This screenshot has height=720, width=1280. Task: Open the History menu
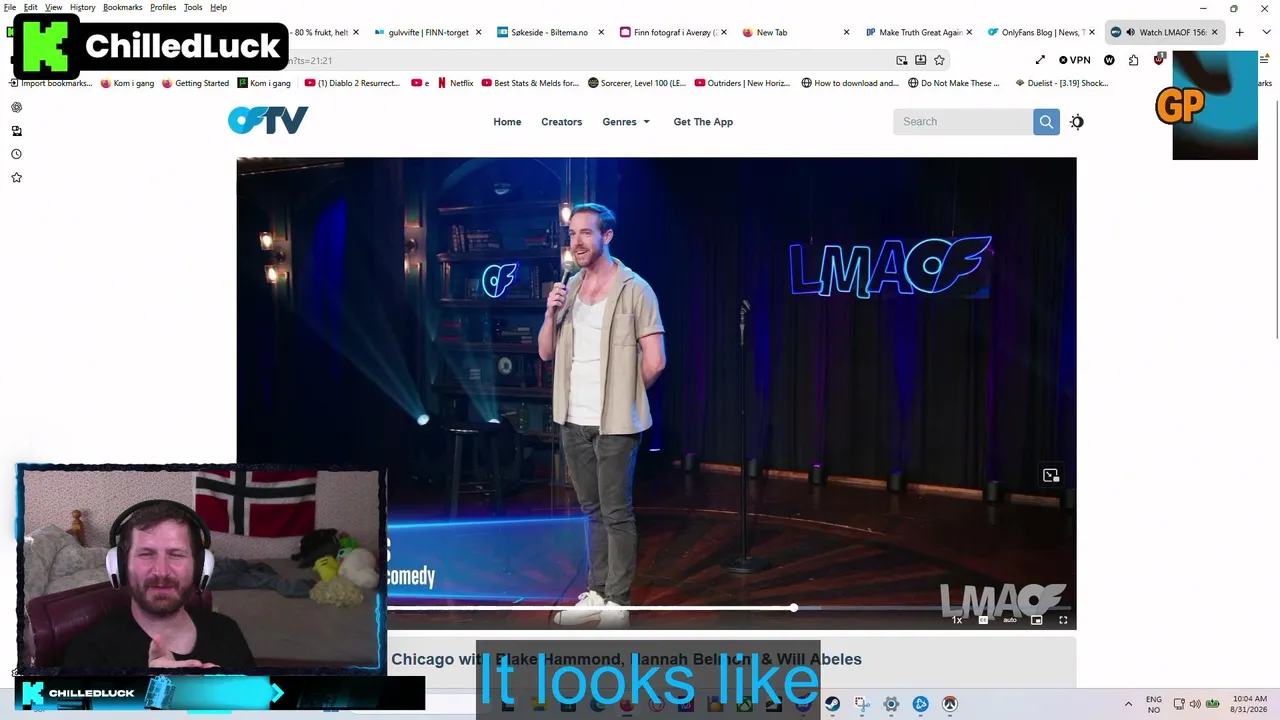[x=83, y=7]
